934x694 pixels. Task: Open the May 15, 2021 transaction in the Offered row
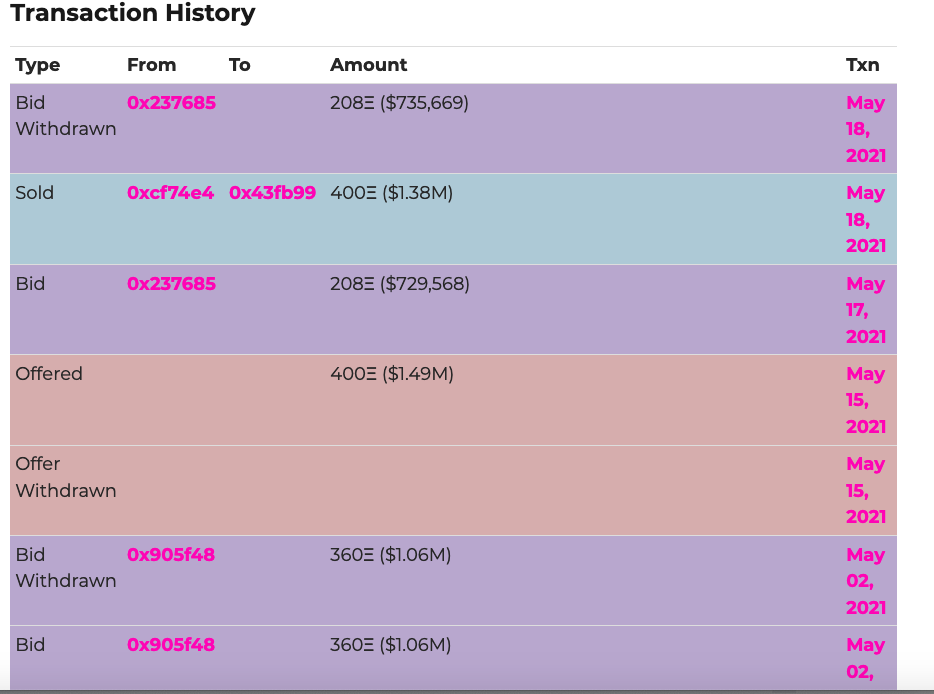click(865, 400)
